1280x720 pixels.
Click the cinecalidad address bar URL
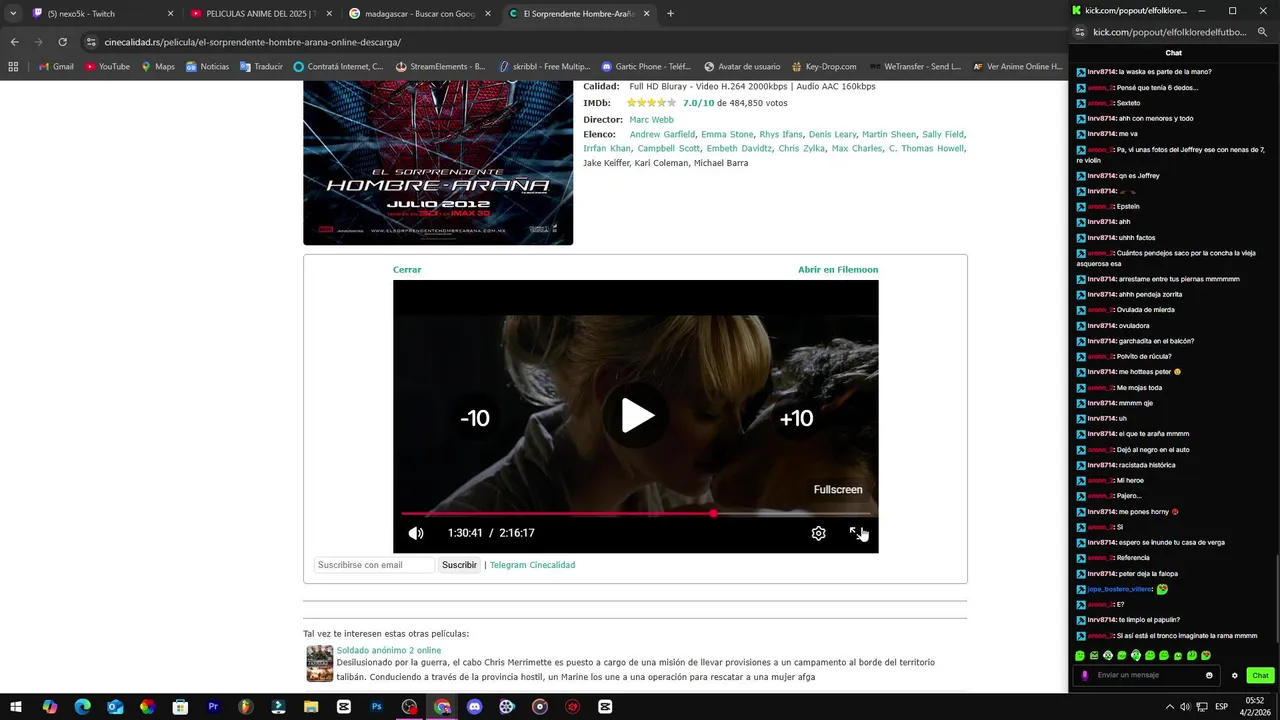(x=253, y=42)
